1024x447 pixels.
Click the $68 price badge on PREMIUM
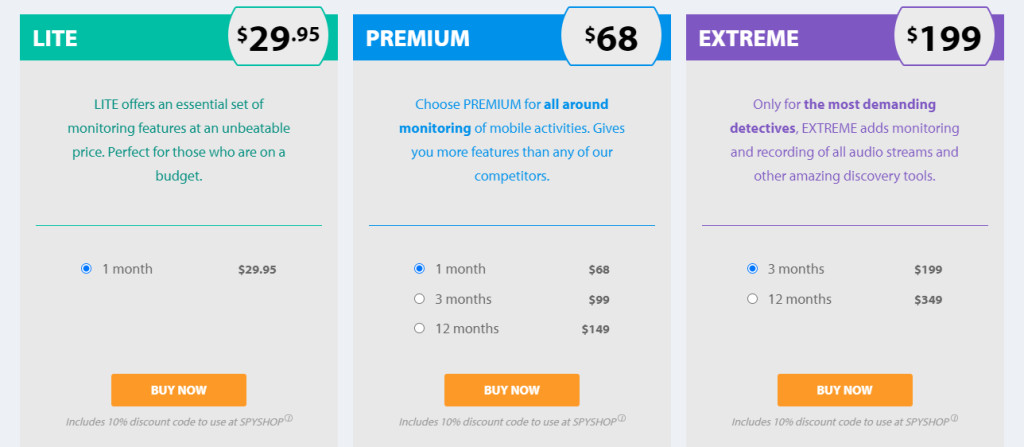pos(611,37)
